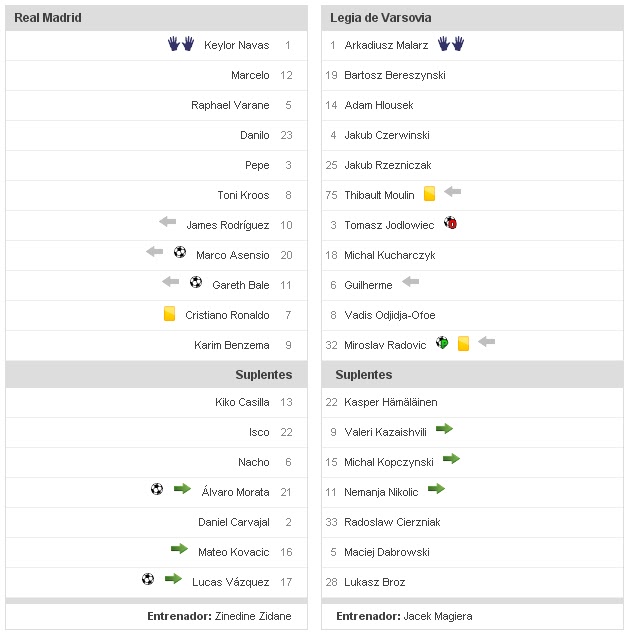This screenshot has height=634, width=628.
Task: Click the goal ball next to Lucas Vázquez
Action: (148, 579)
